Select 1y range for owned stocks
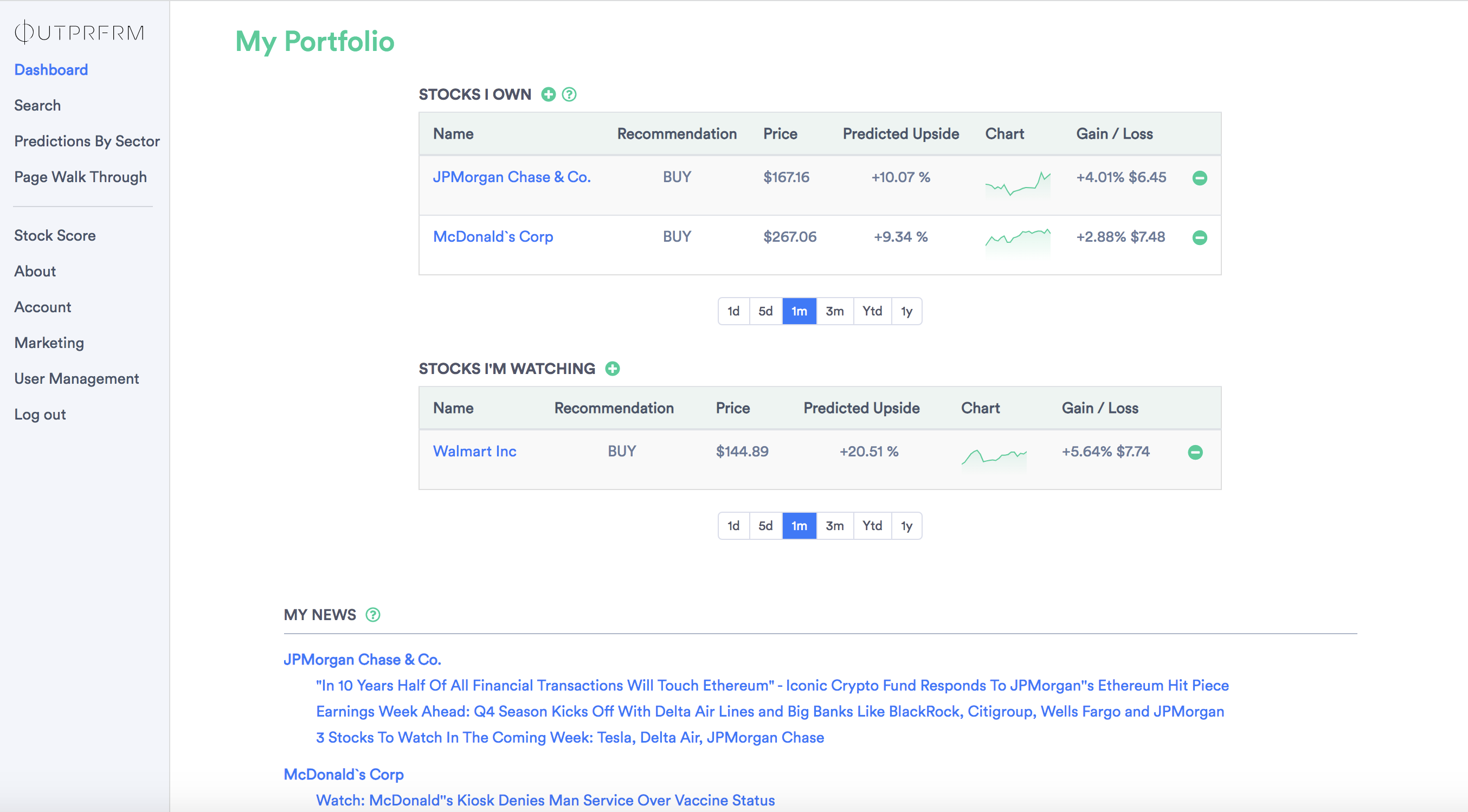This screenshot has height=812, width=1468. pos(906,311)
